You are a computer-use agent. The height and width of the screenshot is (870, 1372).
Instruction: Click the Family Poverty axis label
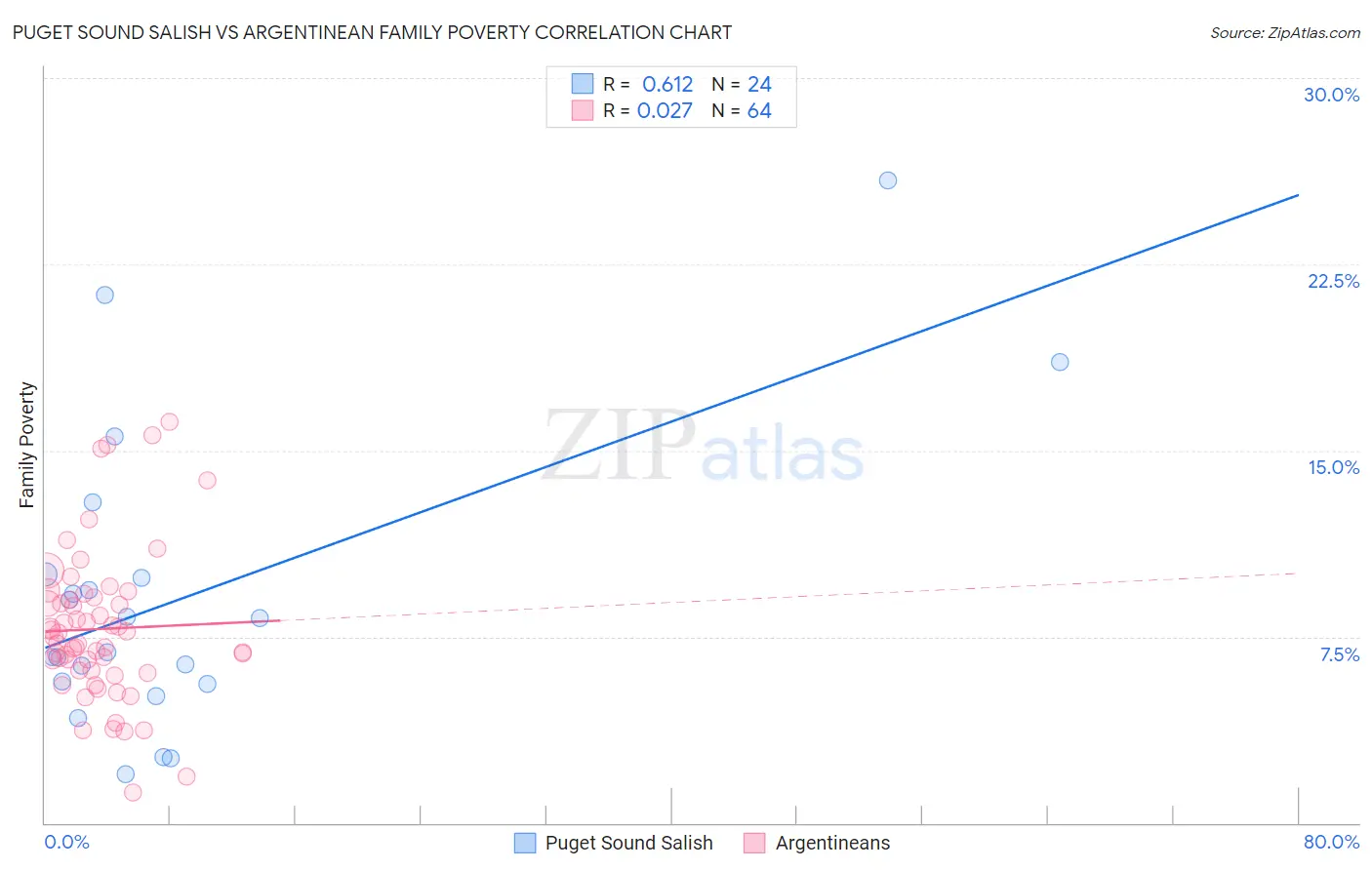tap(27, 445)
